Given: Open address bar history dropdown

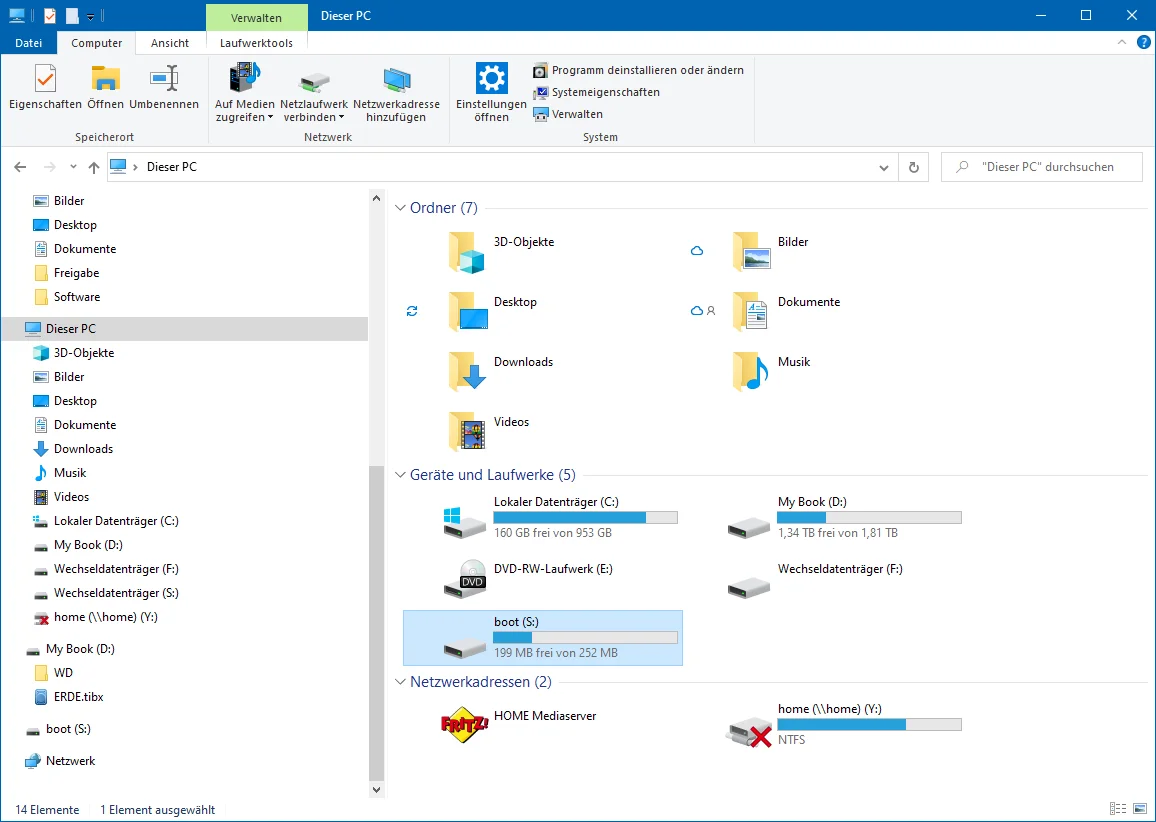Looking at the screenshot, I should 883,167.
